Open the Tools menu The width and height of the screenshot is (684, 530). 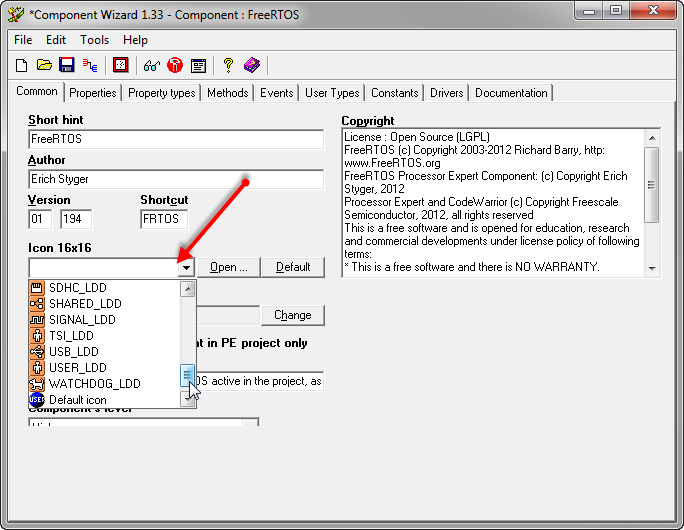click(x=95, y=40)
